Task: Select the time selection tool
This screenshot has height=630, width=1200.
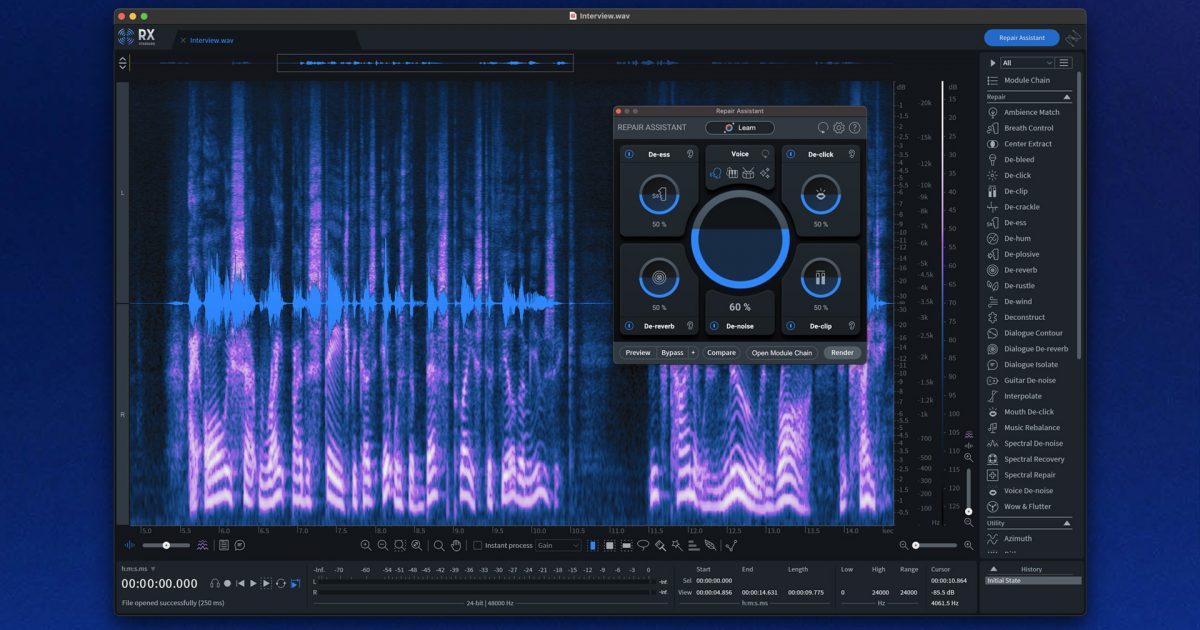Action: click(592, 545)
